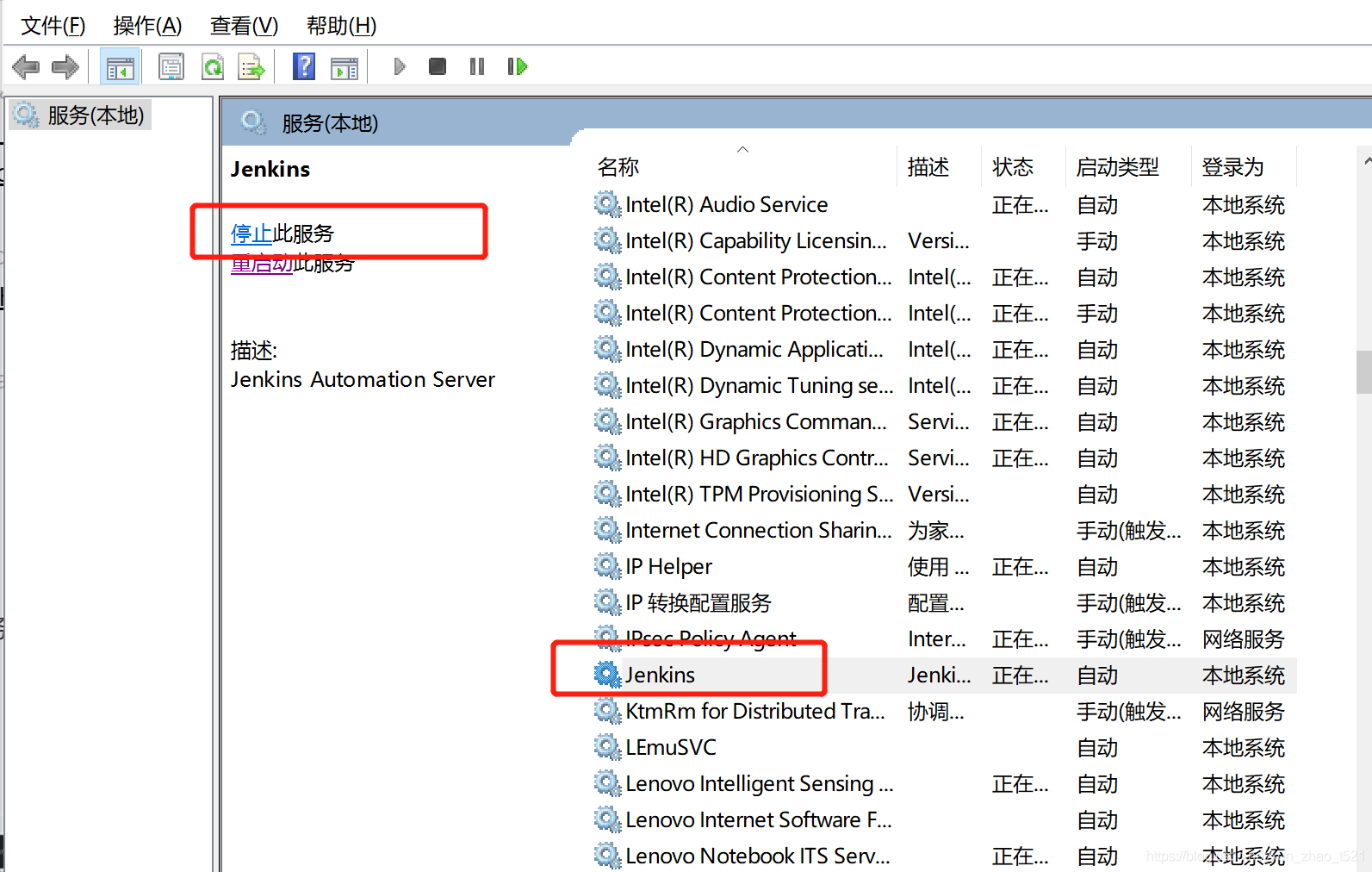Click 网络服务 in the IPsec Policy Agent row
Viewport: 1372px width, 872px height.
[1243, 638]
